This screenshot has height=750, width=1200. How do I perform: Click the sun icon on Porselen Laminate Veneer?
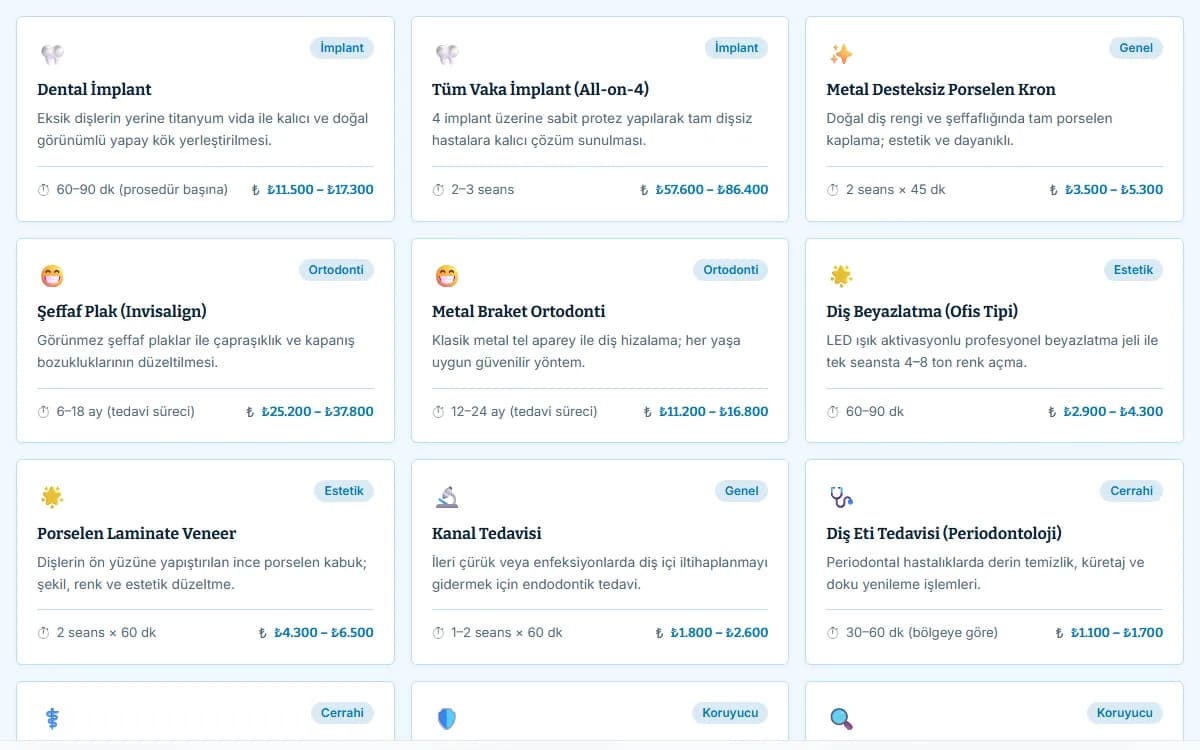click(x=52, y=497)
